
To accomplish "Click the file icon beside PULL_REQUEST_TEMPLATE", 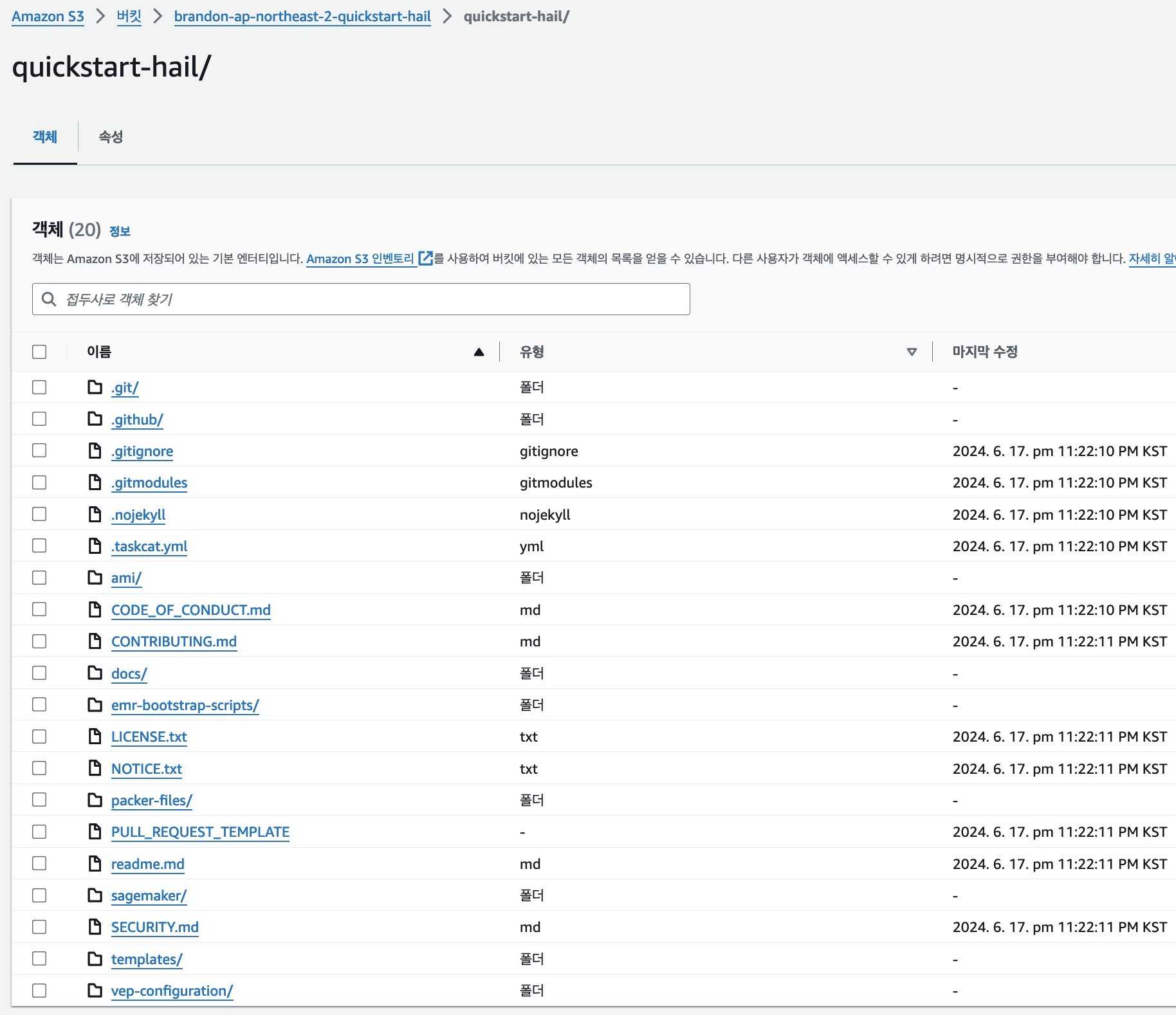I will [95, 832].
